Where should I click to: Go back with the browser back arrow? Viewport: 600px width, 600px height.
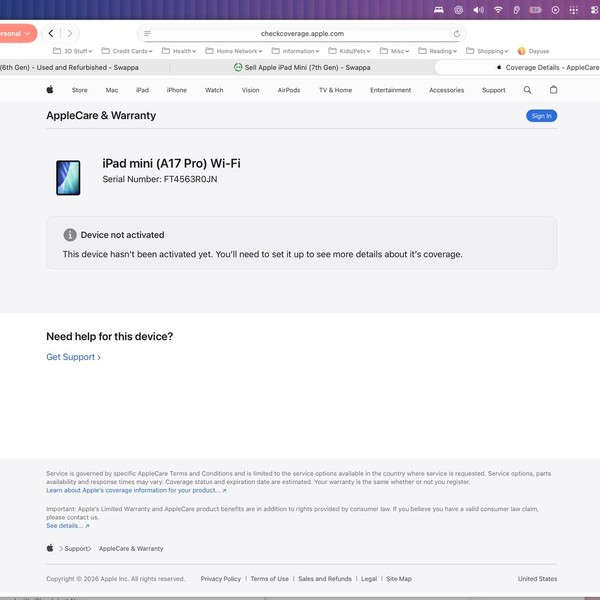[x=51, y=34]
